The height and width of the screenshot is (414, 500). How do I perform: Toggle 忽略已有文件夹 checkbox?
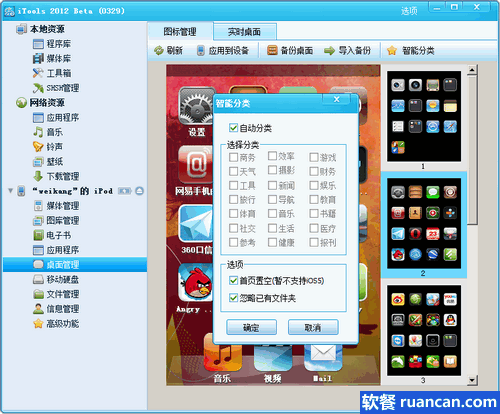point(233,298)
